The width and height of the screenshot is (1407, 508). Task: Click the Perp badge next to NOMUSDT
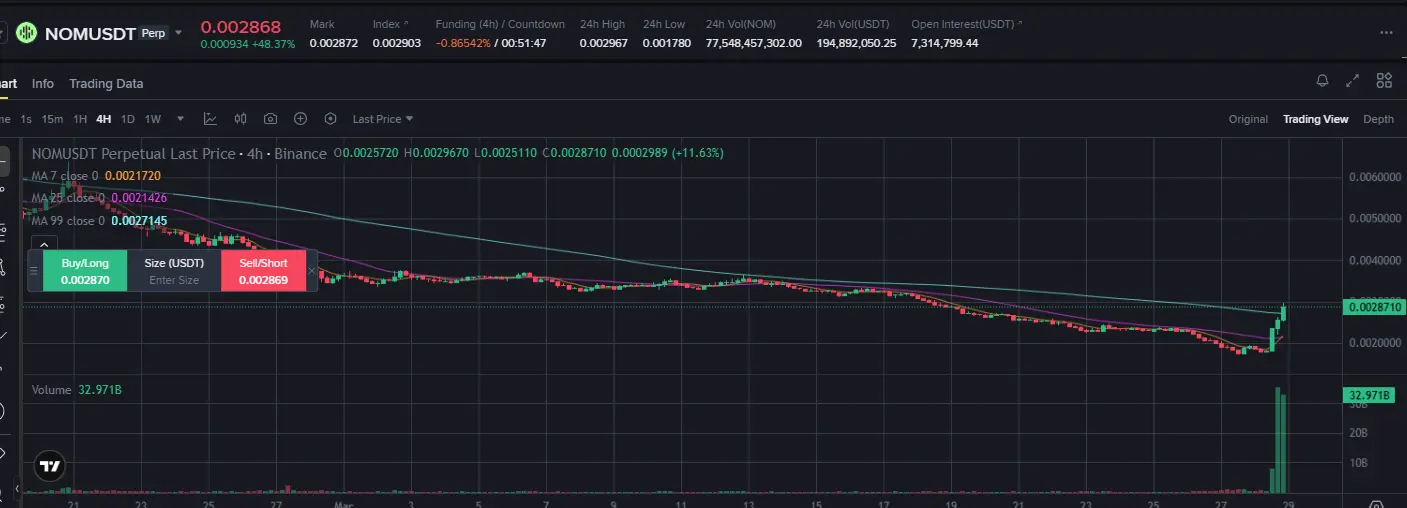153,33
